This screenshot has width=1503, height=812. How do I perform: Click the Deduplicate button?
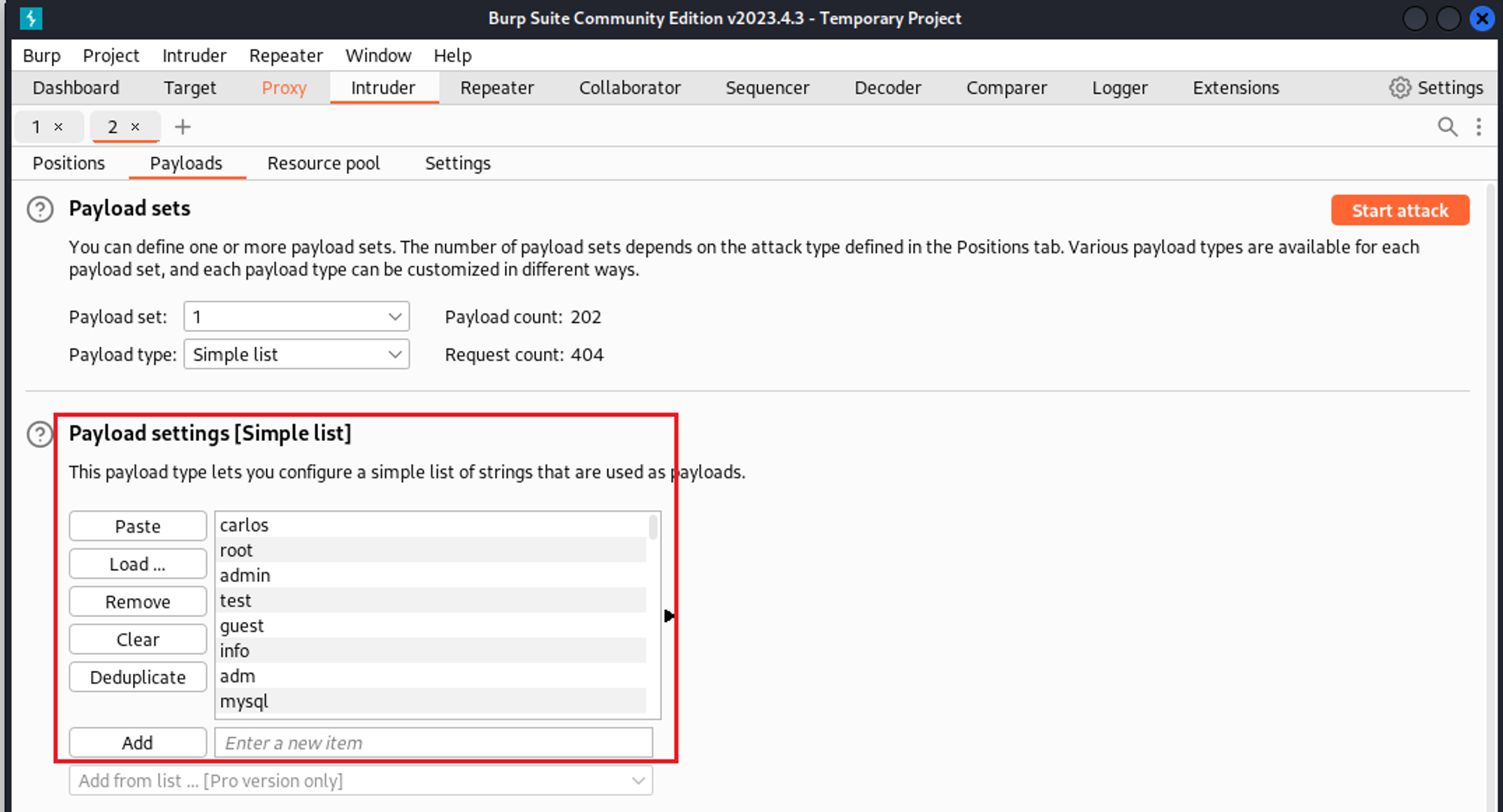click(138, 678)
